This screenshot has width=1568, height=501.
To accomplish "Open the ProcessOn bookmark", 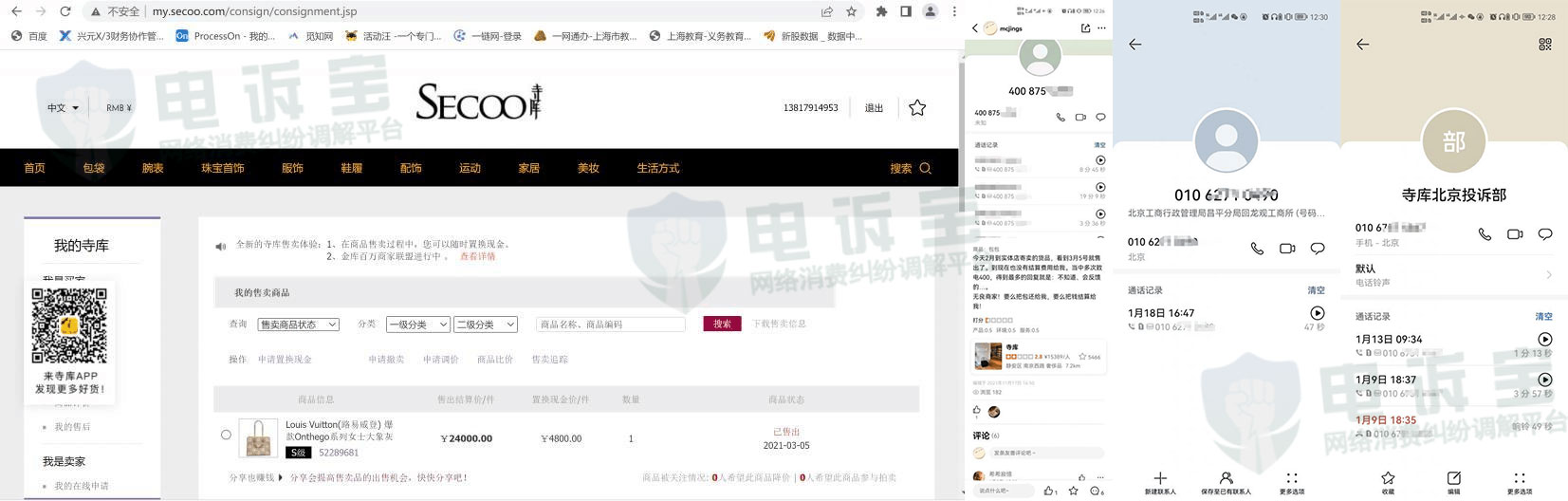I will point(225,36).
